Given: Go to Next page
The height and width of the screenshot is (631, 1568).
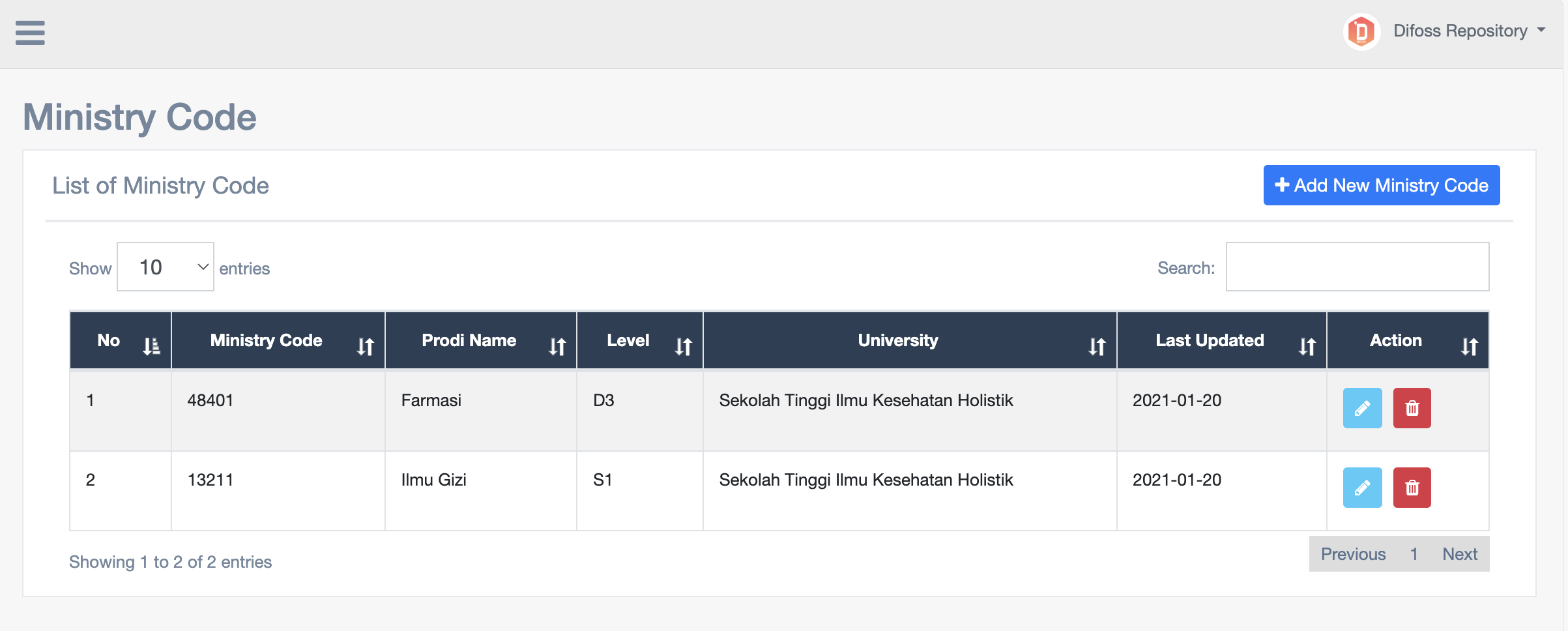Looking at the screenshot, I should tap(1459, 554).
